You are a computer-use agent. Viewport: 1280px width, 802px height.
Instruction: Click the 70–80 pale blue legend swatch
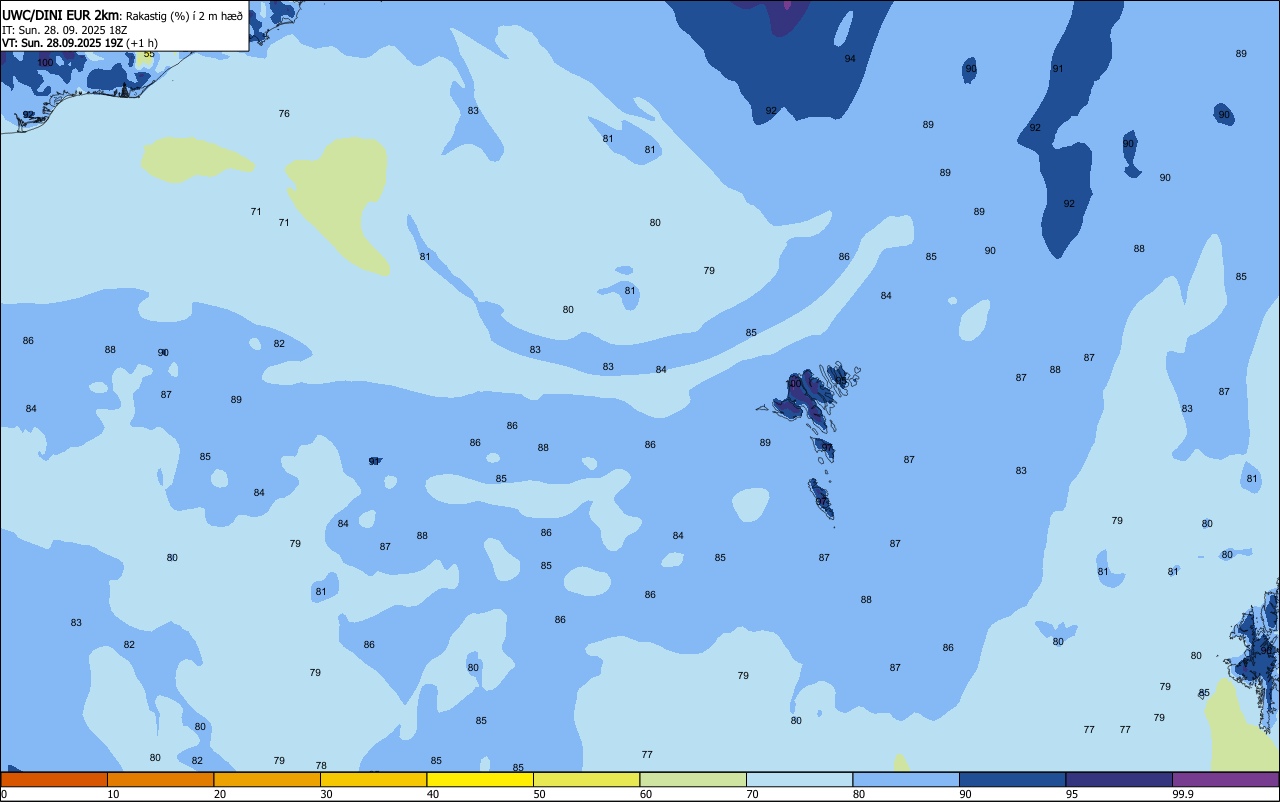tap(799, 779)
